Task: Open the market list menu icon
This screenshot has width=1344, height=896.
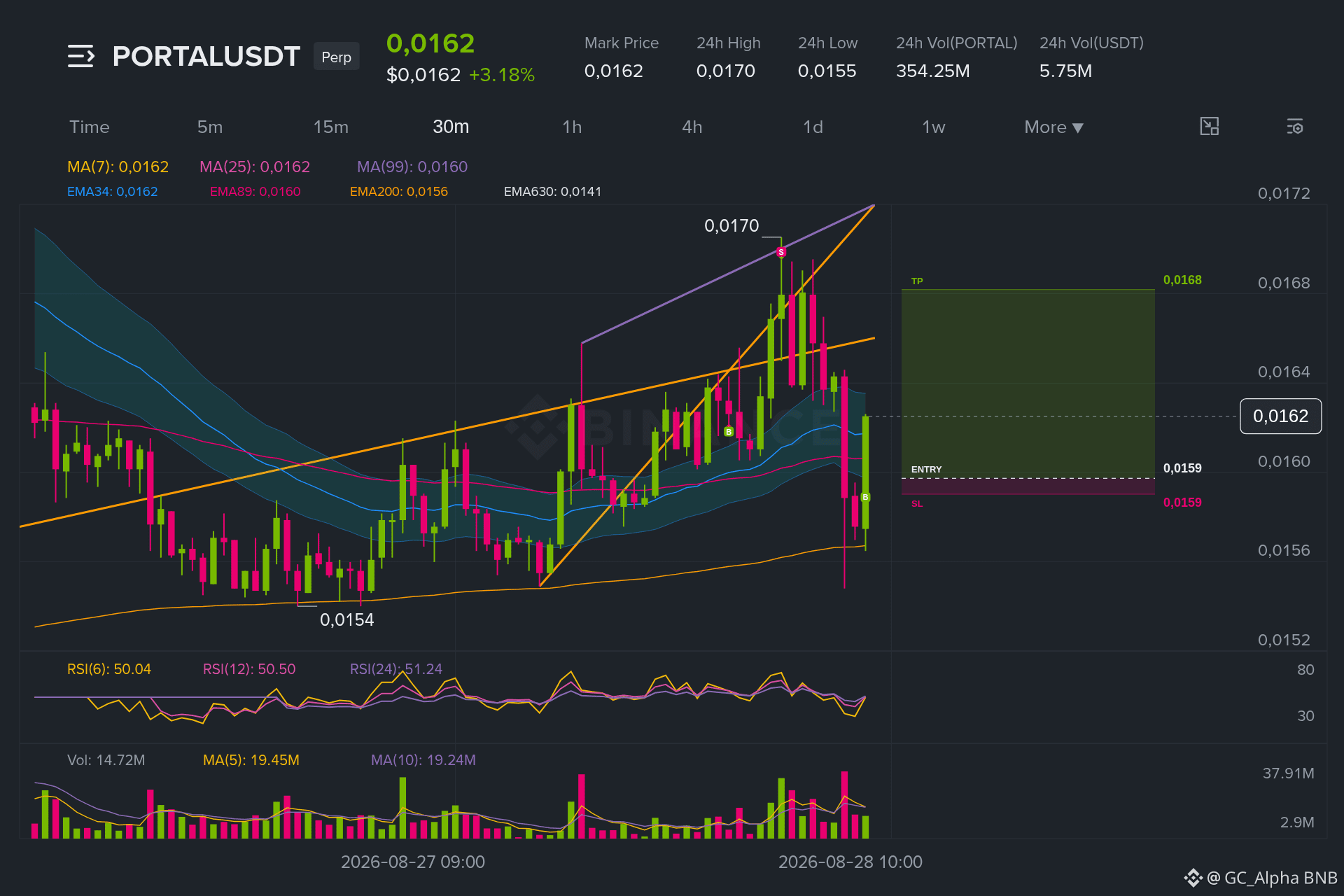Action: pos(81,56)
